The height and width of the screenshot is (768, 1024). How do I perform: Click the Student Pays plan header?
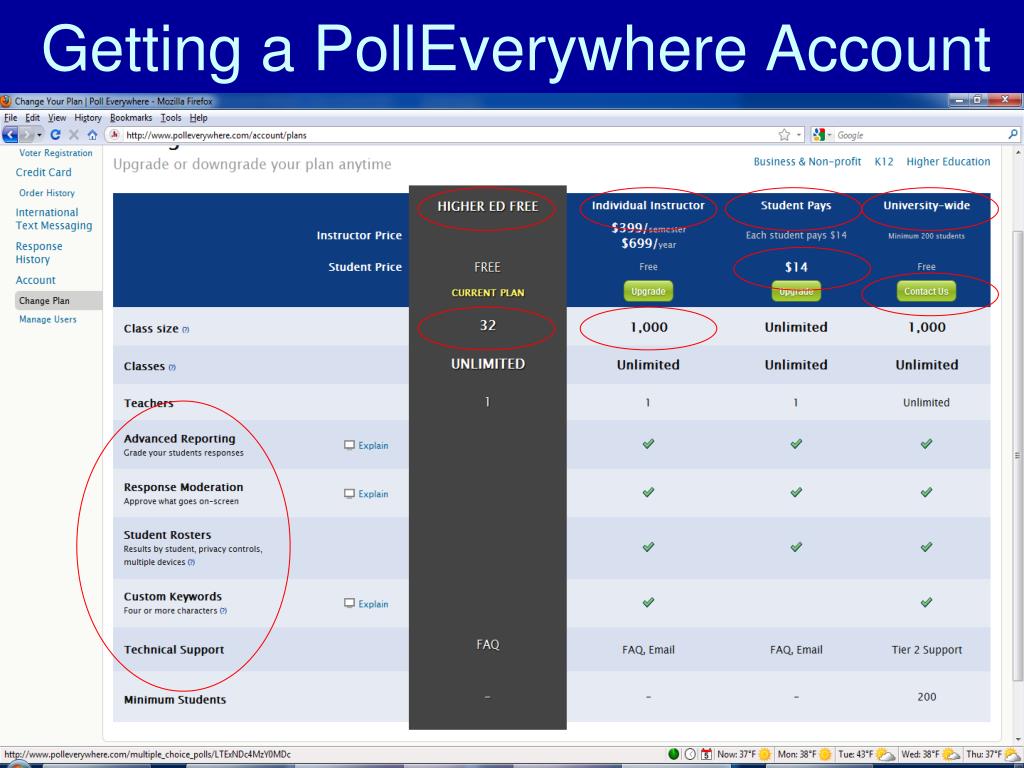click(796, 205)
